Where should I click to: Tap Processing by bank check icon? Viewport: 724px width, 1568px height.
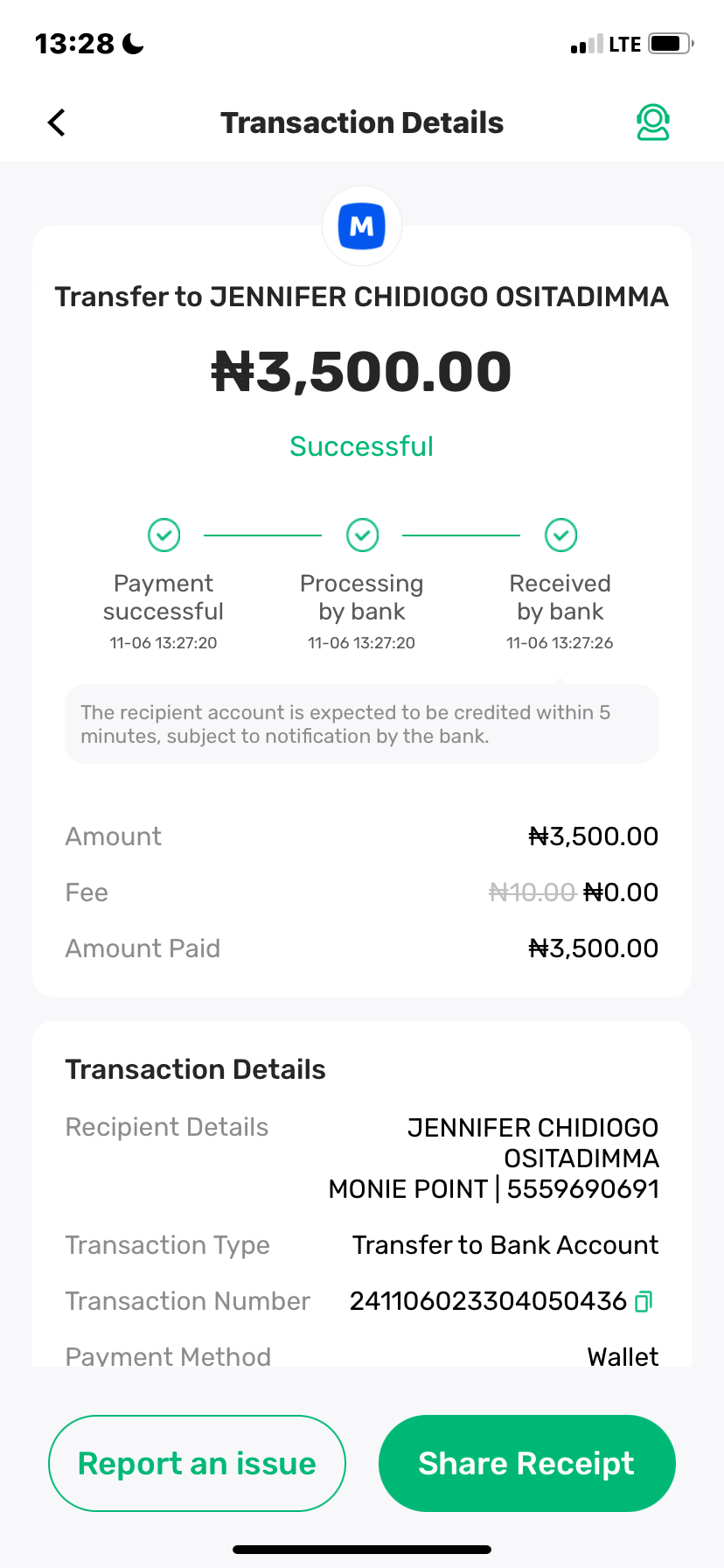tap(362, 535)
